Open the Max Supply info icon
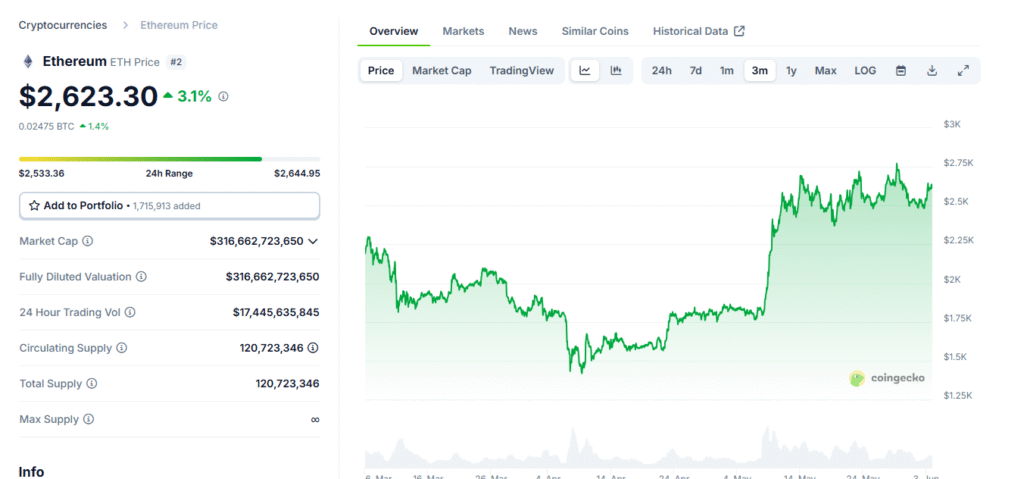Image resolution: width=1024 pixels, height=479 pixels. point(89,420)
